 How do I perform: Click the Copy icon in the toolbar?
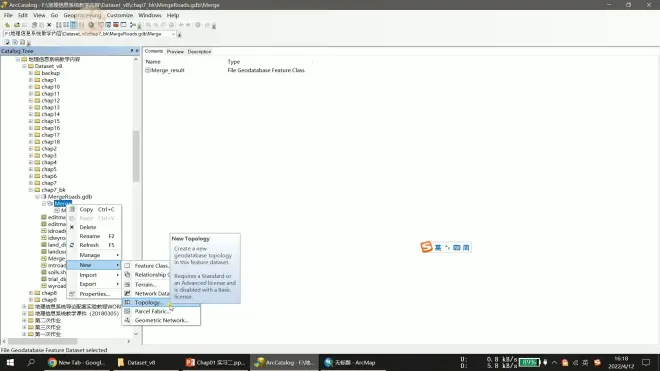click(x=34, y=25)
